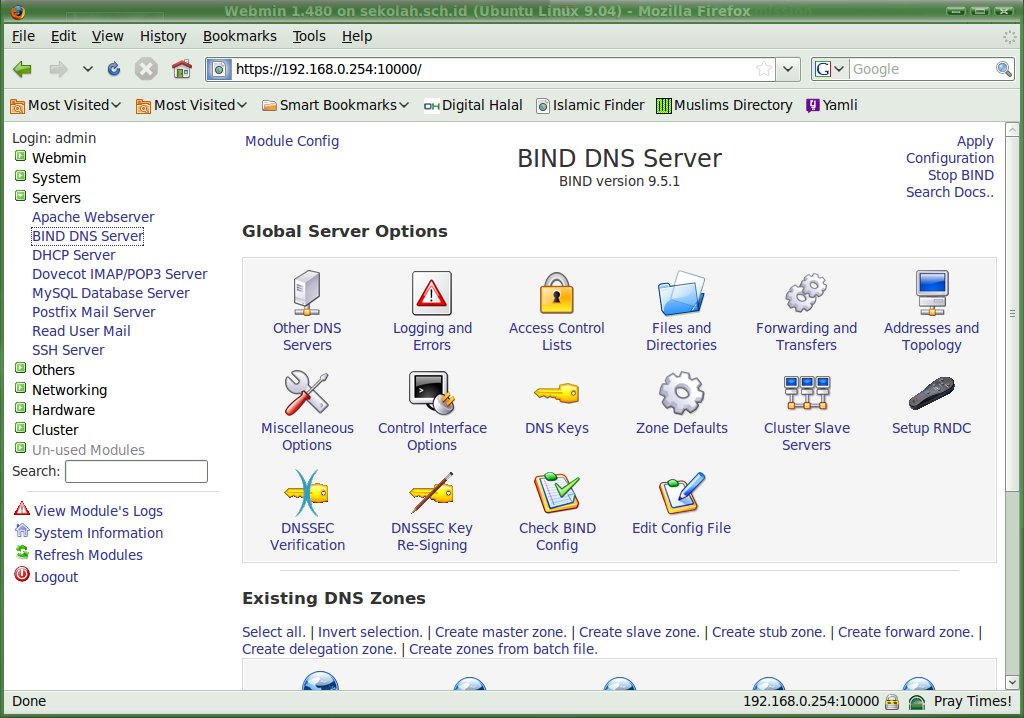The image size is (1024, 718).
Task: Open the Tools menu
Action: pos(309,36)
